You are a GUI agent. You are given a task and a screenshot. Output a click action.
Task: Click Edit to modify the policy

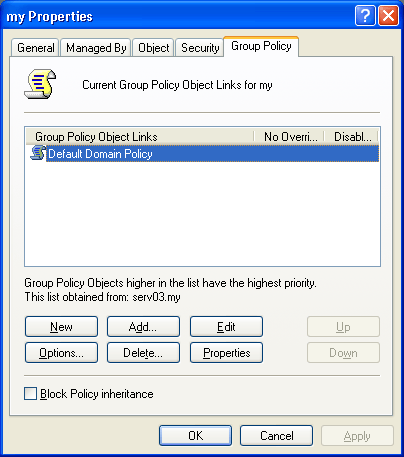click(x=226, y=327)
